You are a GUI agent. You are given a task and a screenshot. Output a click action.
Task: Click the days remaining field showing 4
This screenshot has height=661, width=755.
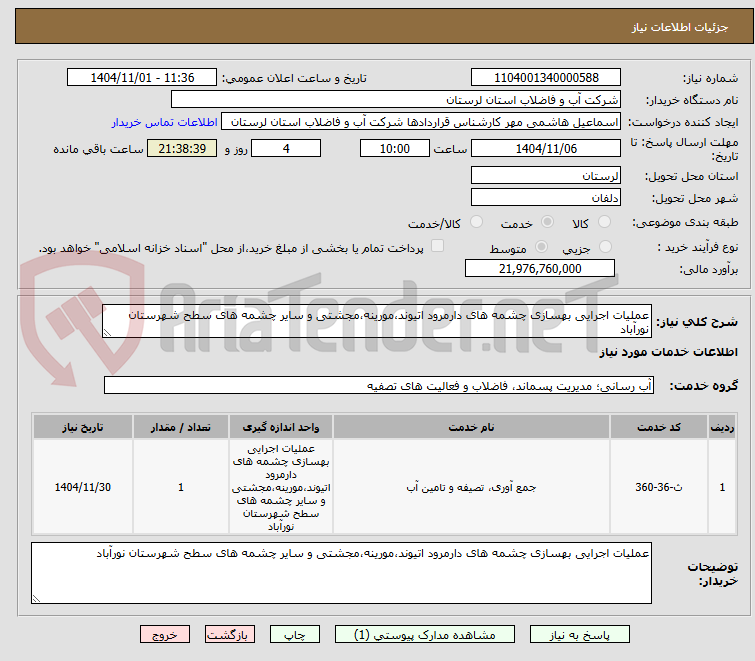pos(286,148)
